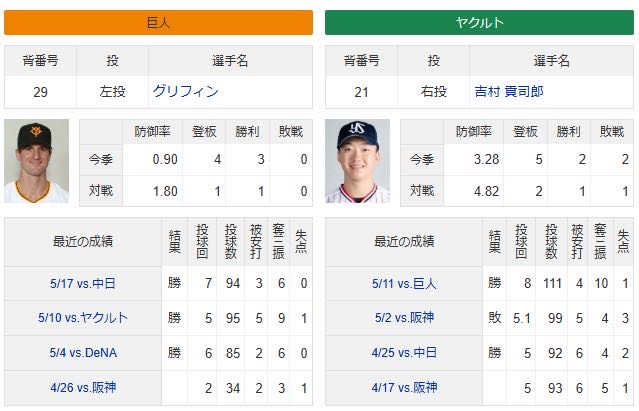Open the 5/17 vs.中日 game result
The height and width of the screenshot is (411, 639).
tap(83, 283)
